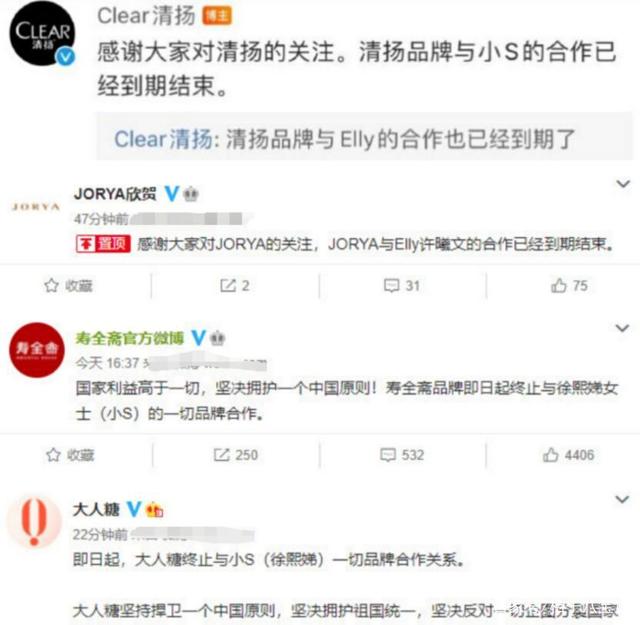Repost the JORYA post showing 2 shares
640x625 pixels.
coord(235,286)
